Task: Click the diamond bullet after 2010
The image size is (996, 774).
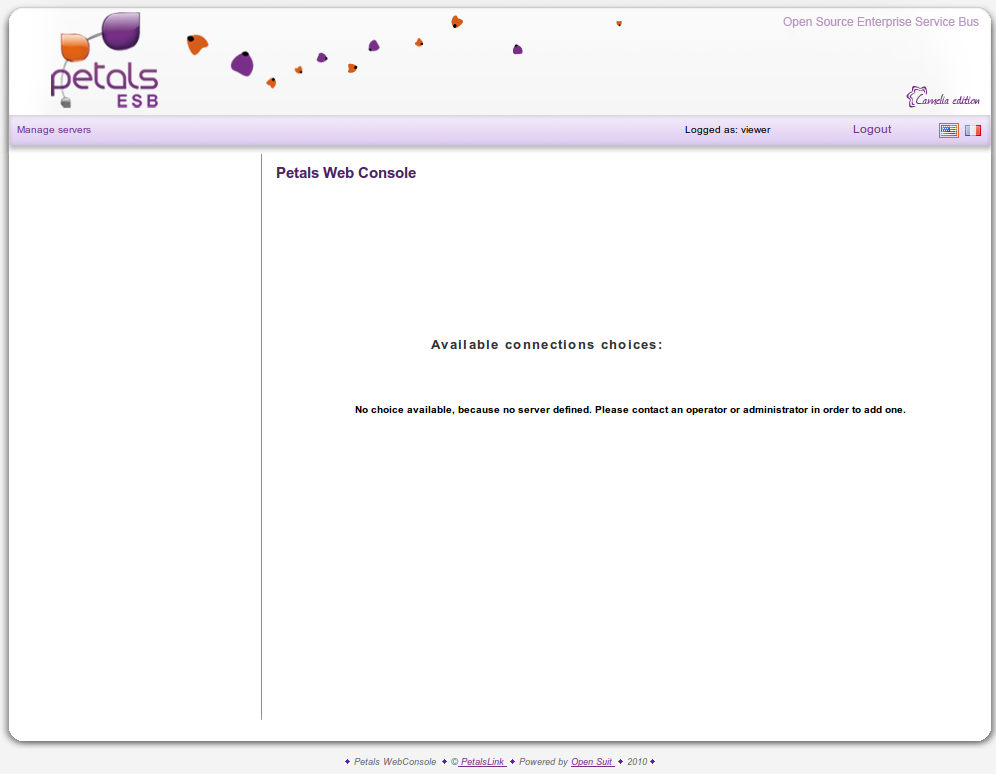Action: tap(653, 762)
